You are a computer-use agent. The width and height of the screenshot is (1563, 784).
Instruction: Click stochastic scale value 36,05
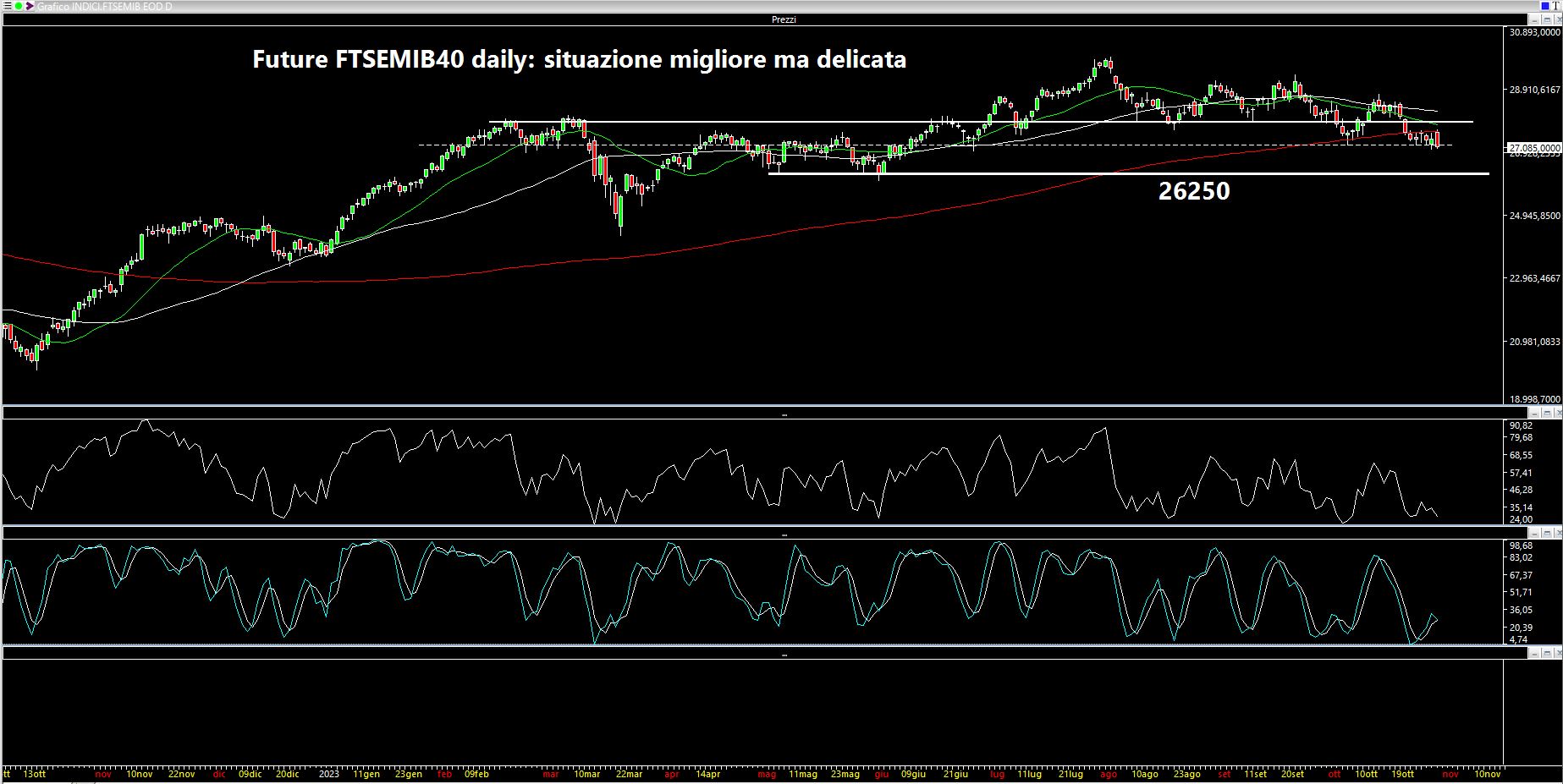(x=1521, y=610)
